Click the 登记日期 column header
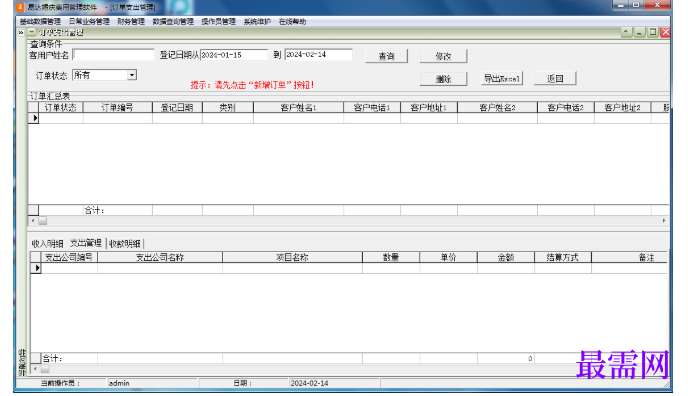This screenshot has height=396, width=688. pos(177,107)
